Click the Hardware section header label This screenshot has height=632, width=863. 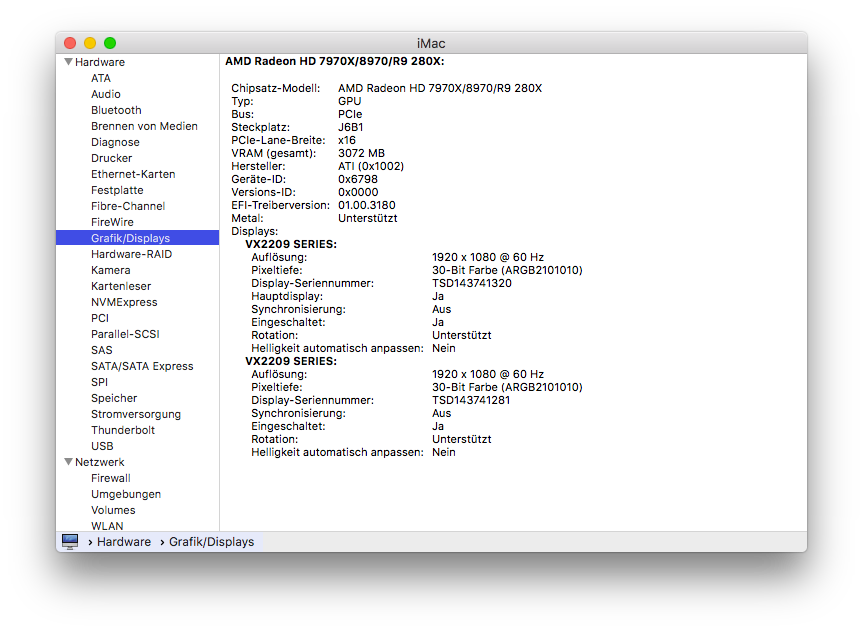[x=100, y=62]
